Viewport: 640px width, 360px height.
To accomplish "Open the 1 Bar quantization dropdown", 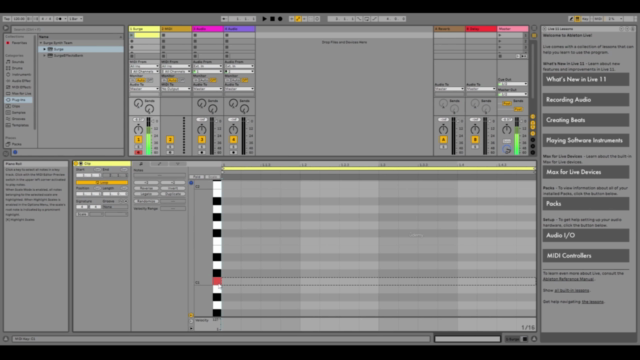I will tap(76, 19).
